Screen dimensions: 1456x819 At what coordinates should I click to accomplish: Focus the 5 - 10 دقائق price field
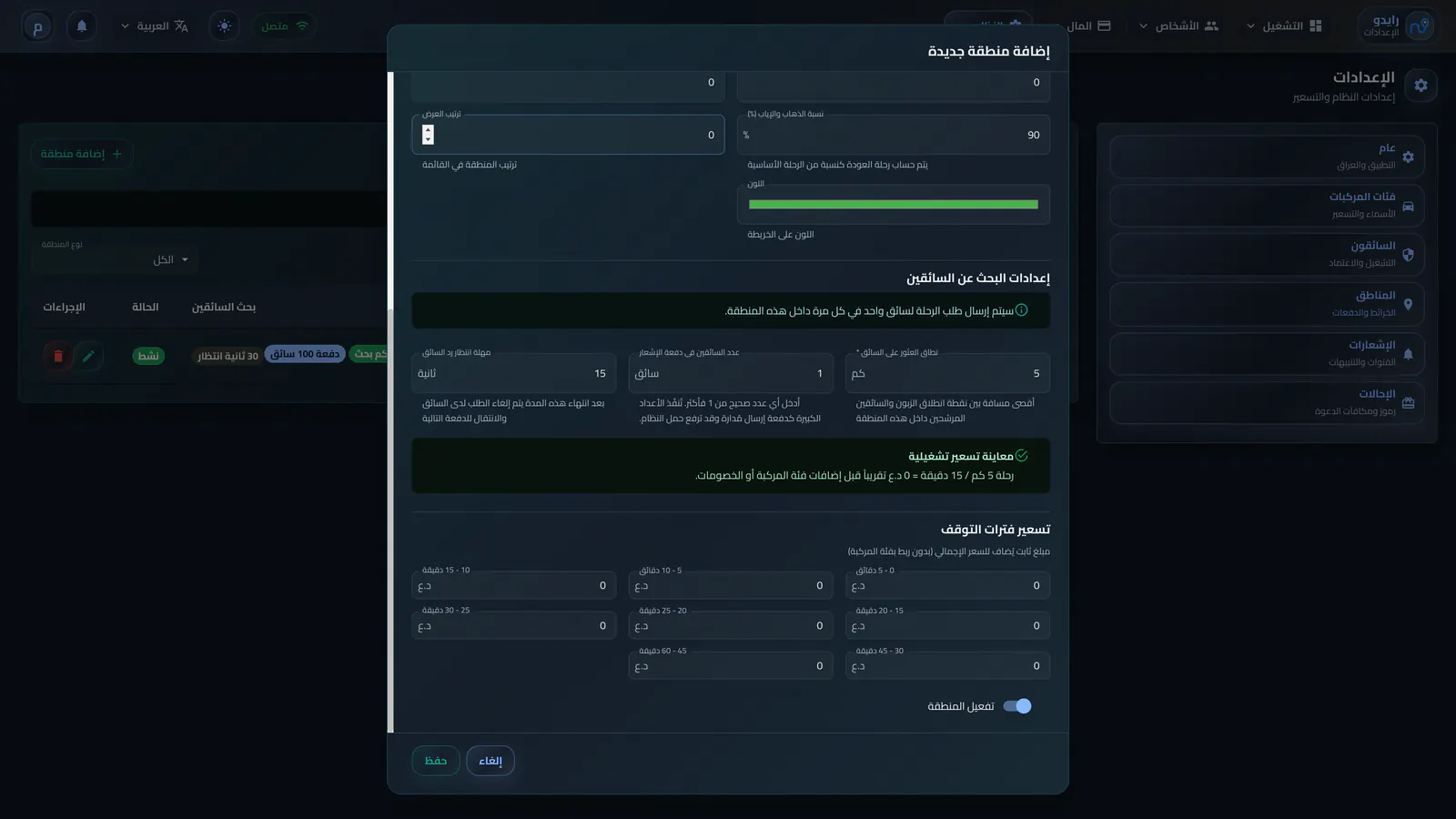pos(731,586)
